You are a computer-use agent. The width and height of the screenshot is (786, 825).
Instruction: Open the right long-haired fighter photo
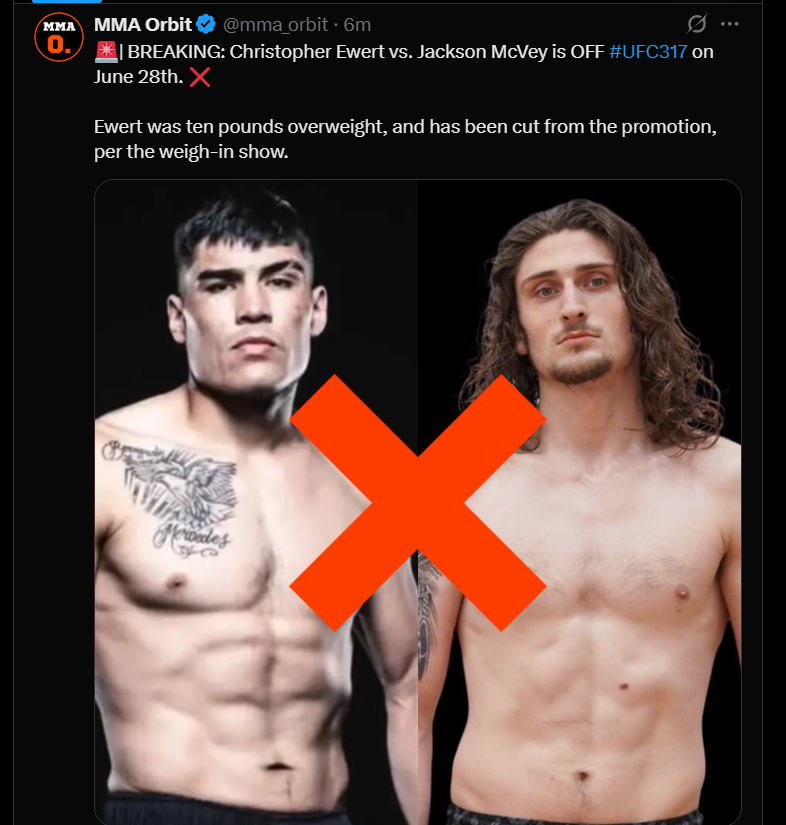[580, 502]
